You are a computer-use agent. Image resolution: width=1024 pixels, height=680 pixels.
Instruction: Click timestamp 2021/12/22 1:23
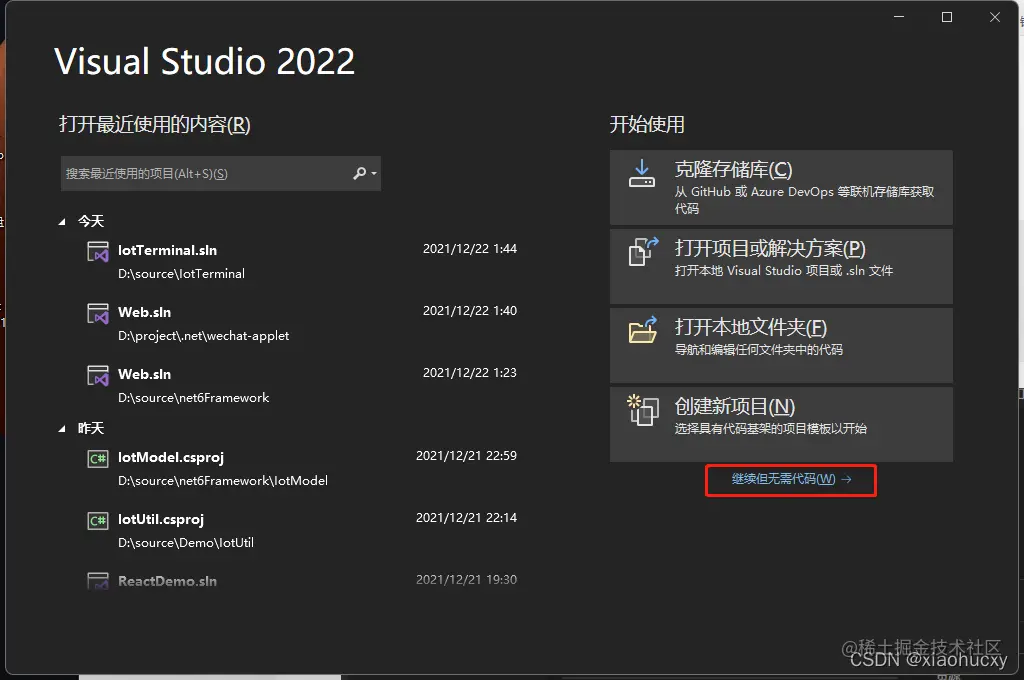coord(470,373)
